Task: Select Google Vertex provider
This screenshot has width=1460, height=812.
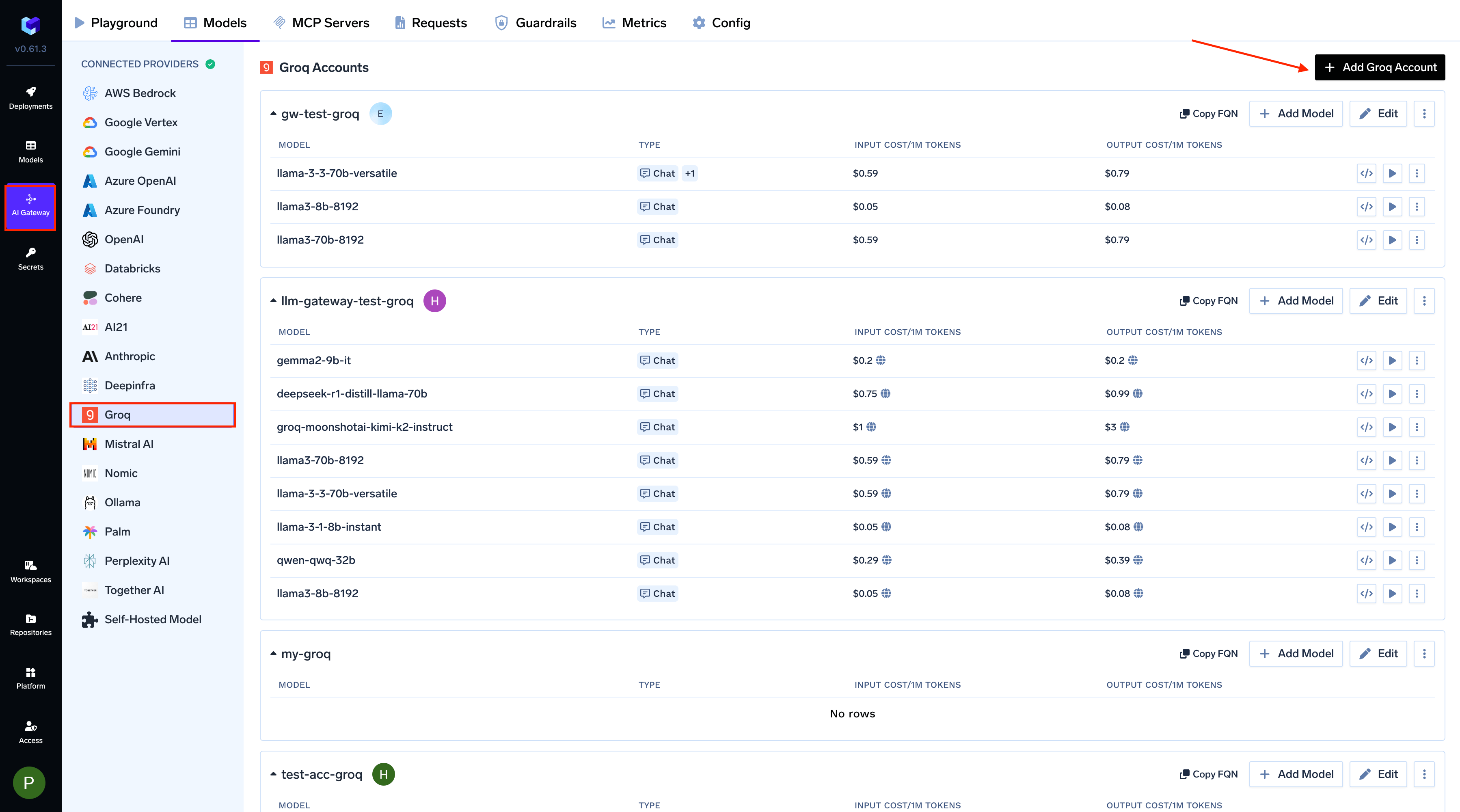Action: 152,123
